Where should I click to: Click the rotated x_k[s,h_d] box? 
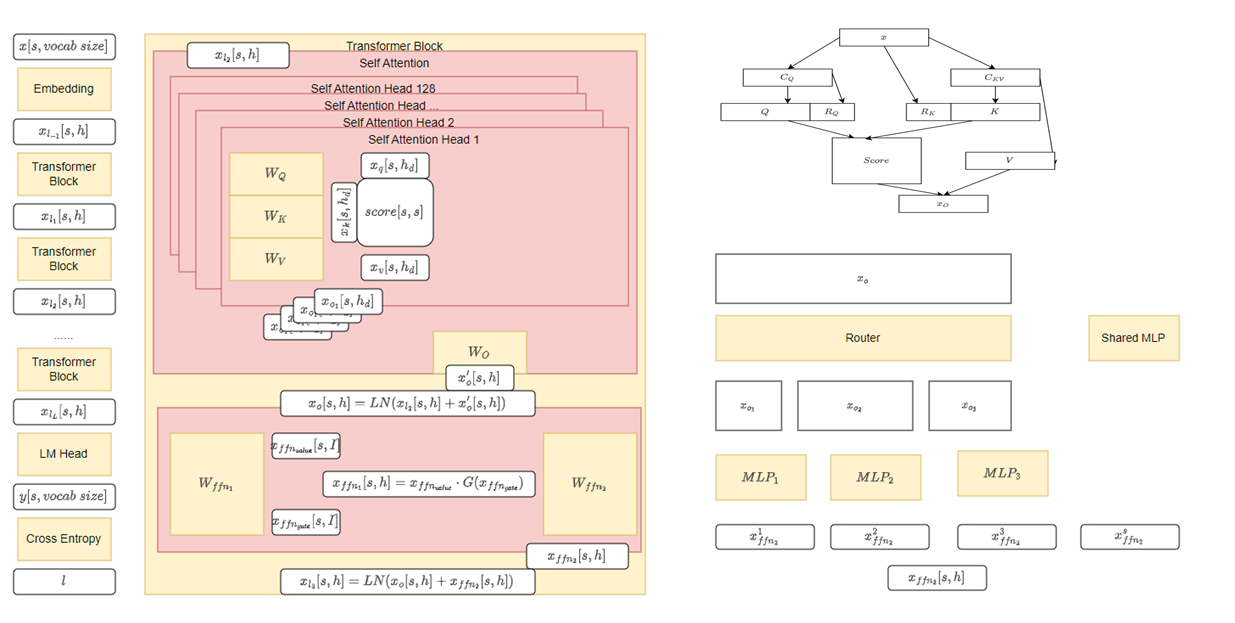343,212
